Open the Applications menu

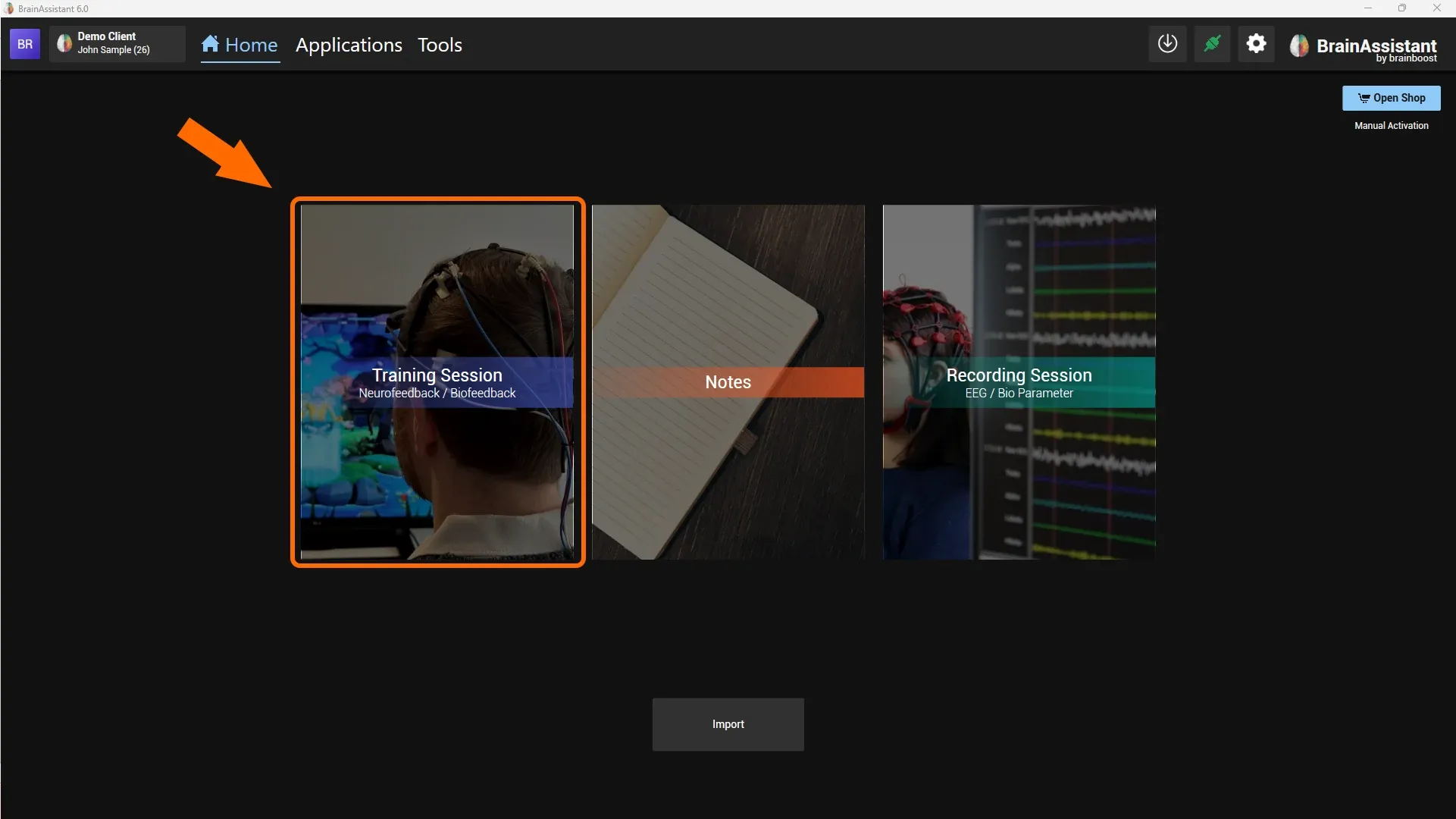(349, 45)
